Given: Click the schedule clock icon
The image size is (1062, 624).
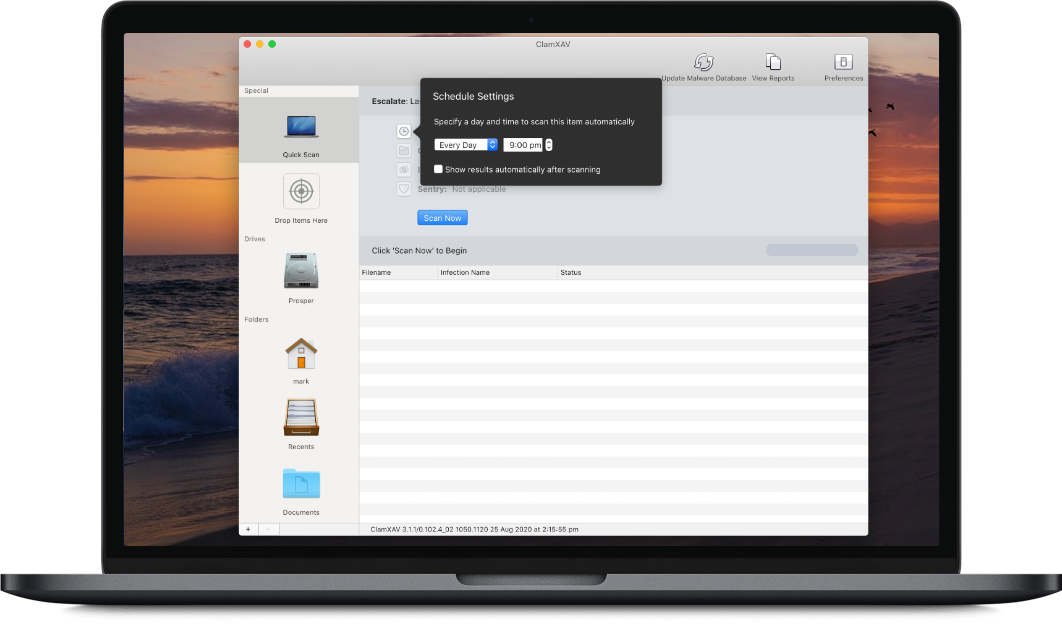Looking at the screenshot, I should tap(404, 131).
